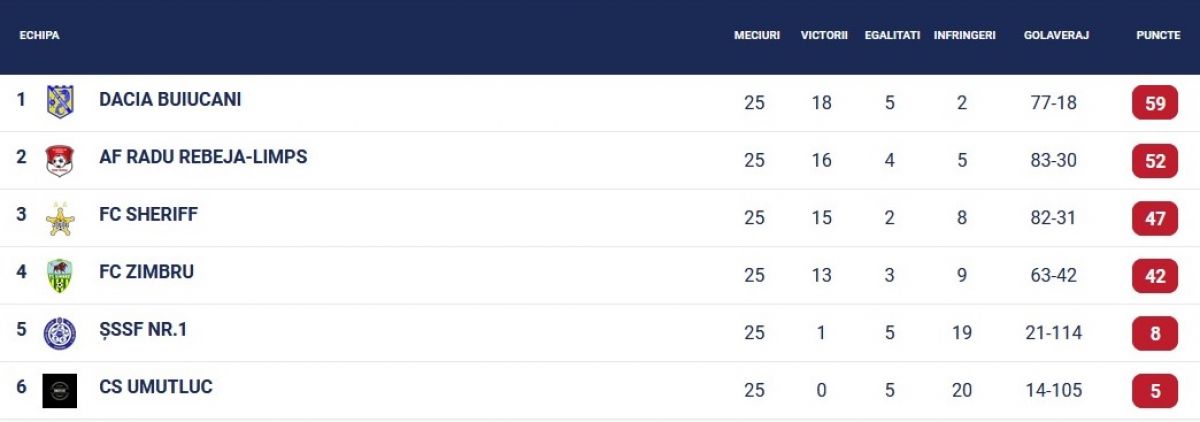The image size is (1200, 422).
Task: Click the VICTORII column header
Action: point(824,35)
